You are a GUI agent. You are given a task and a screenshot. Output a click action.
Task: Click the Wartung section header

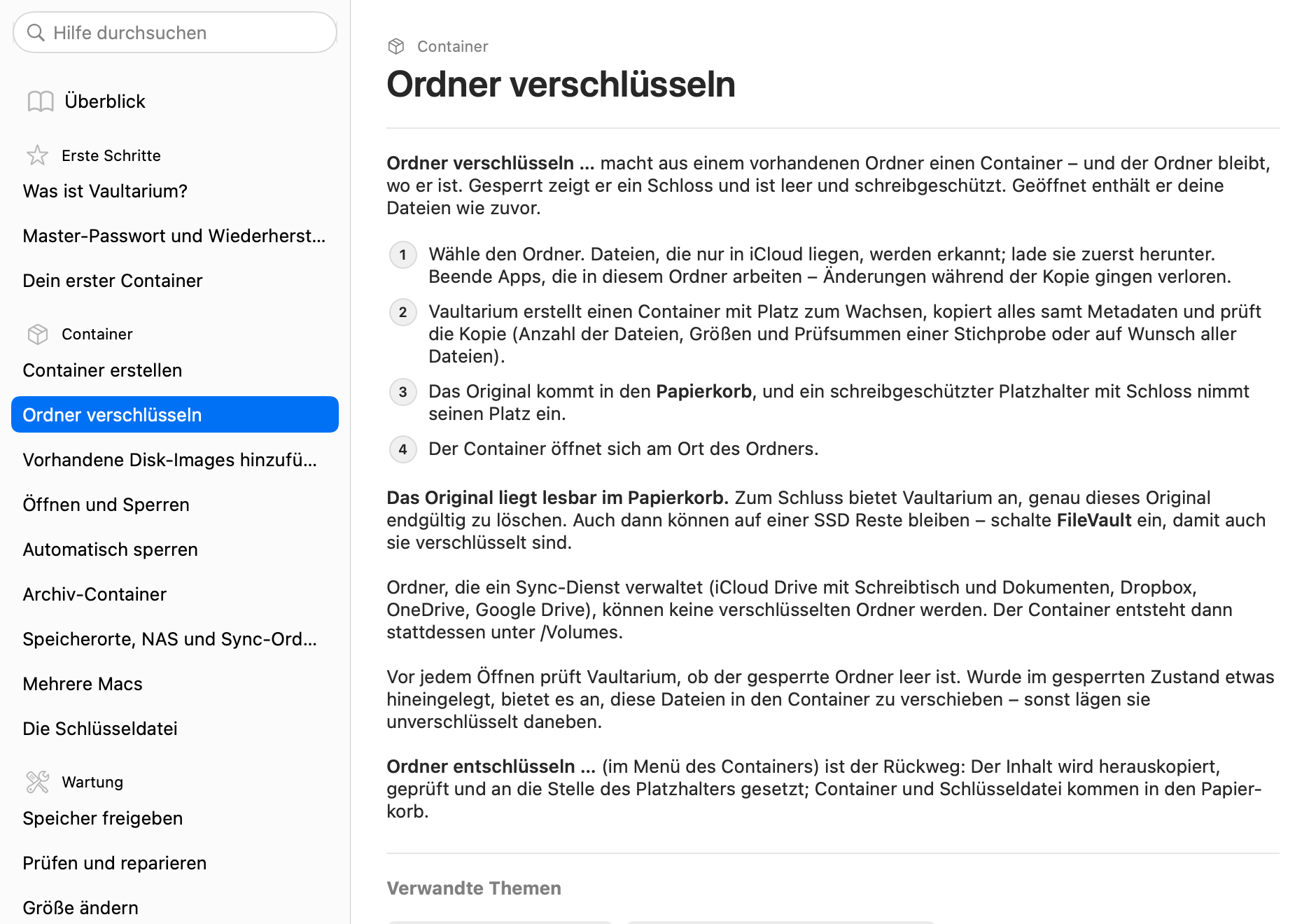[92, 782]
